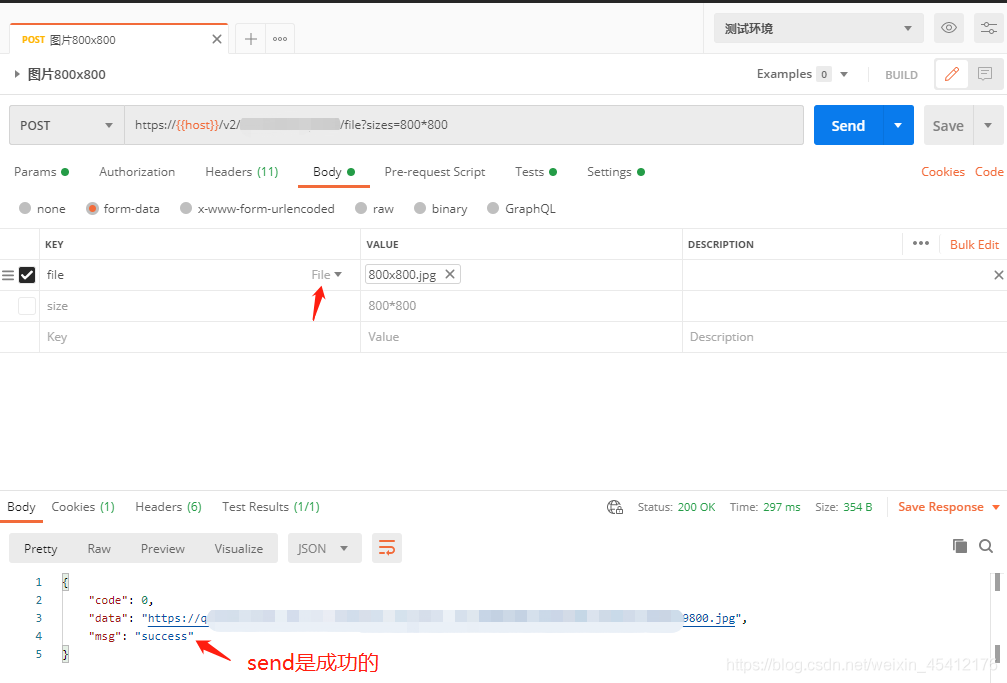Click the blue Send button

848,125
